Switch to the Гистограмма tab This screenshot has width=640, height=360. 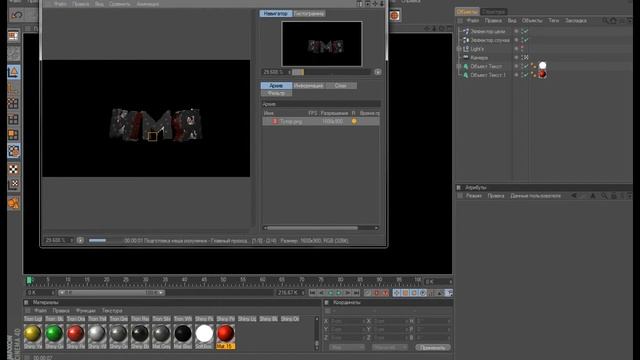point(309,13)
